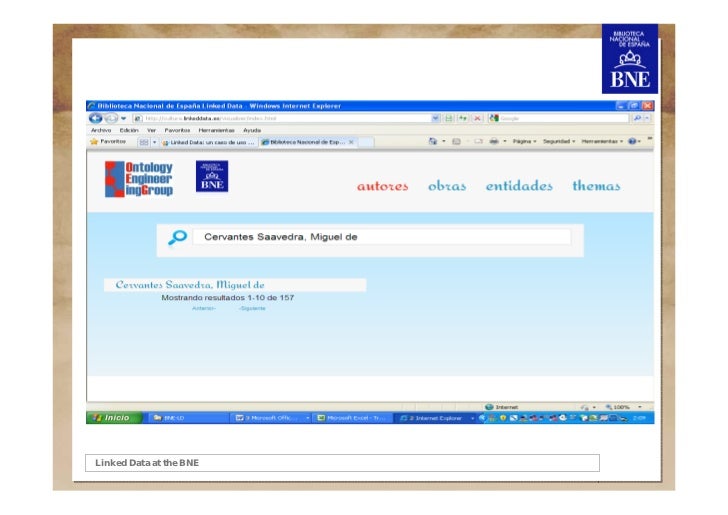Screen dimensions: 728x515
Task: Stop loading with the red X icon
Action: point(477,118)
